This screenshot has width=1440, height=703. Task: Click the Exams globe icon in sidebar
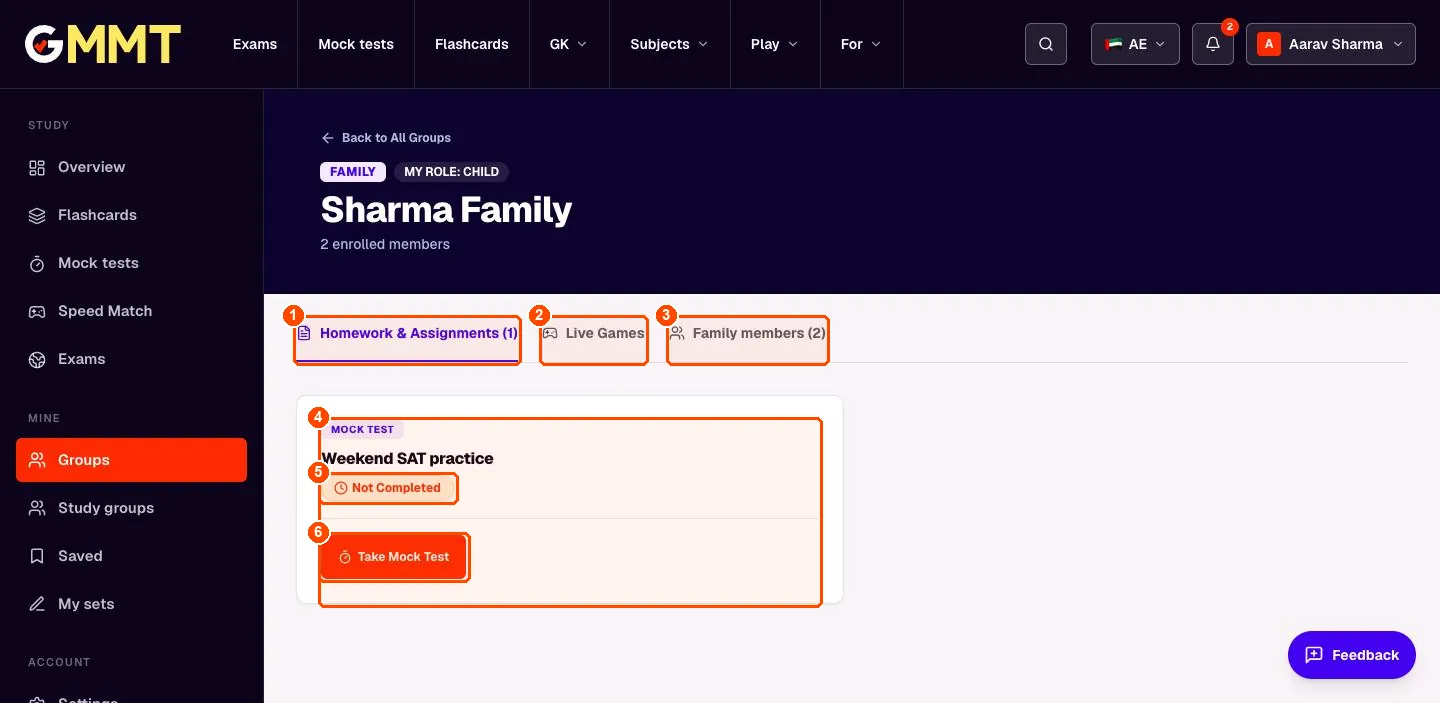click(37, 359)
